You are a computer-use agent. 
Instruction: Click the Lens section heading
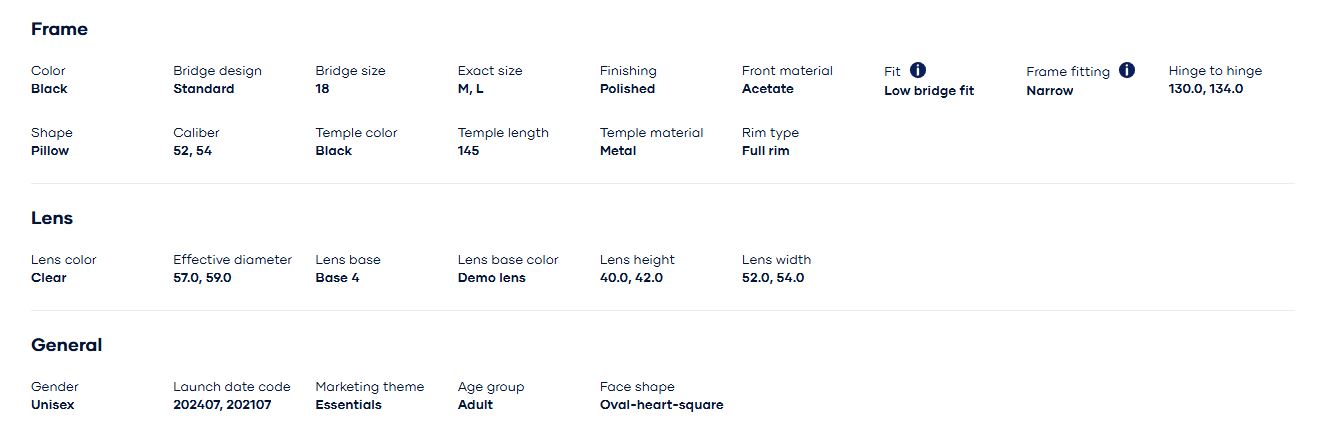pos(52,218)
